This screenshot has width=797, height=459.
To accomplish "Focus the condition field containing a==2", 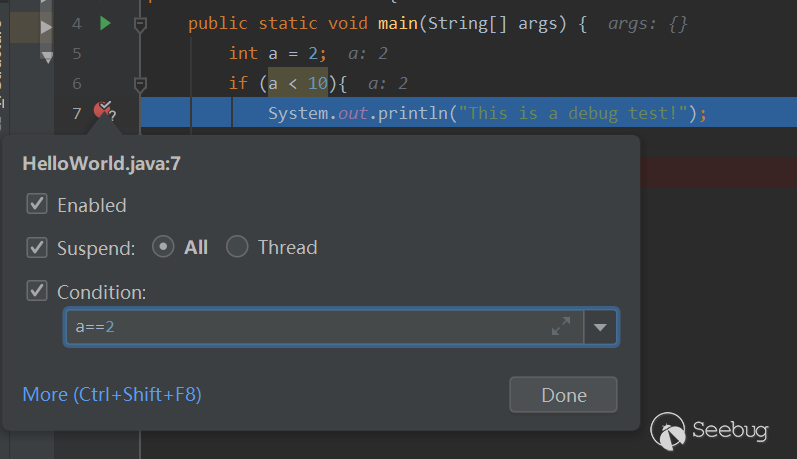I will [x=300, y=326].
